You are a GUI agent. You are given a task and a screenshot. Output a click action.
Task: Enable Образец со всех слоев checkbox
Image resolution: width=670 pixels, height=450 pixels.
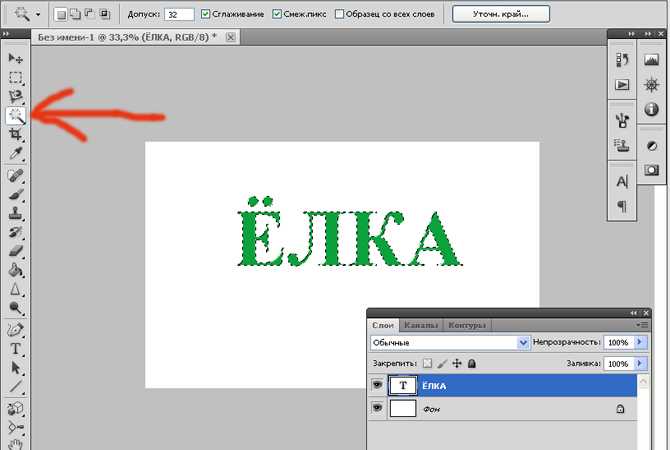point(339,14)
